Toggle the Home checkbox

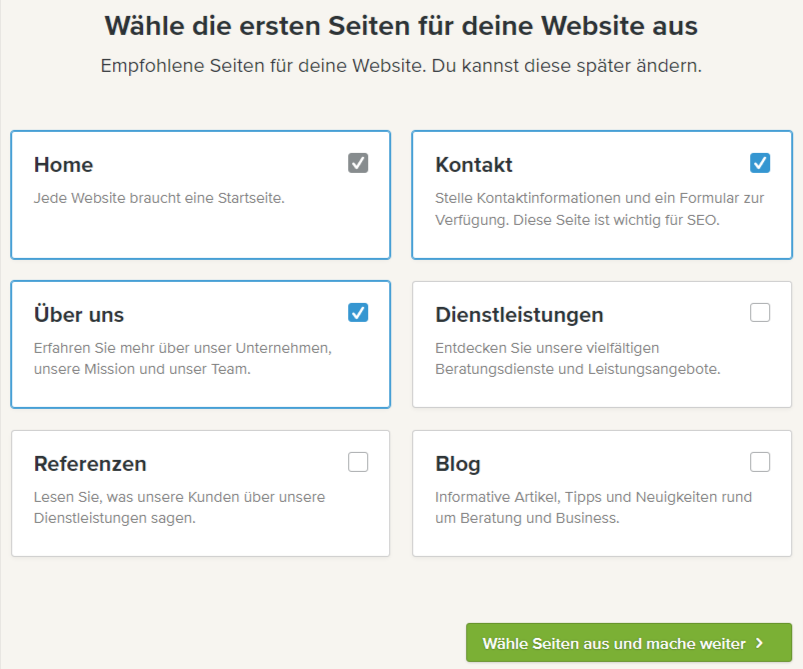(x=358, y=163)
